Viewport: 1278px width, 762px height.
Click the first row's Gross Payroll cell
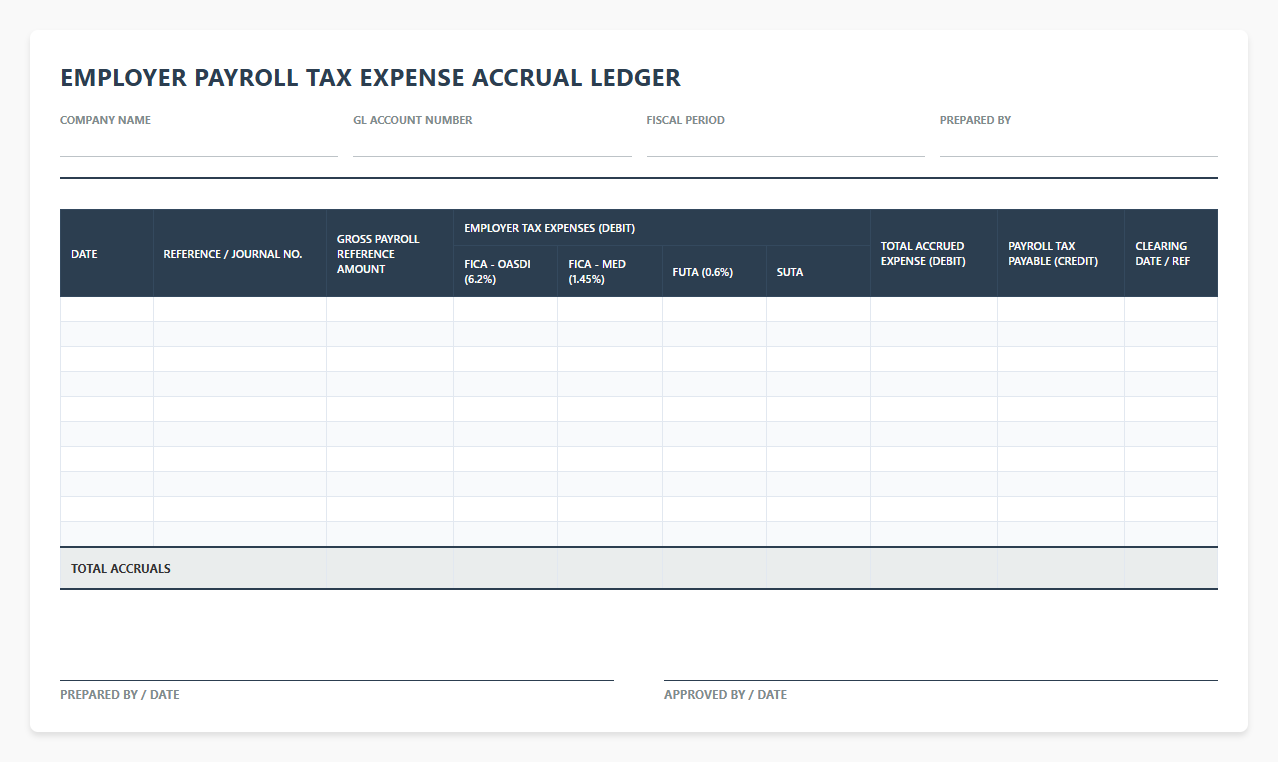point(390,309)
